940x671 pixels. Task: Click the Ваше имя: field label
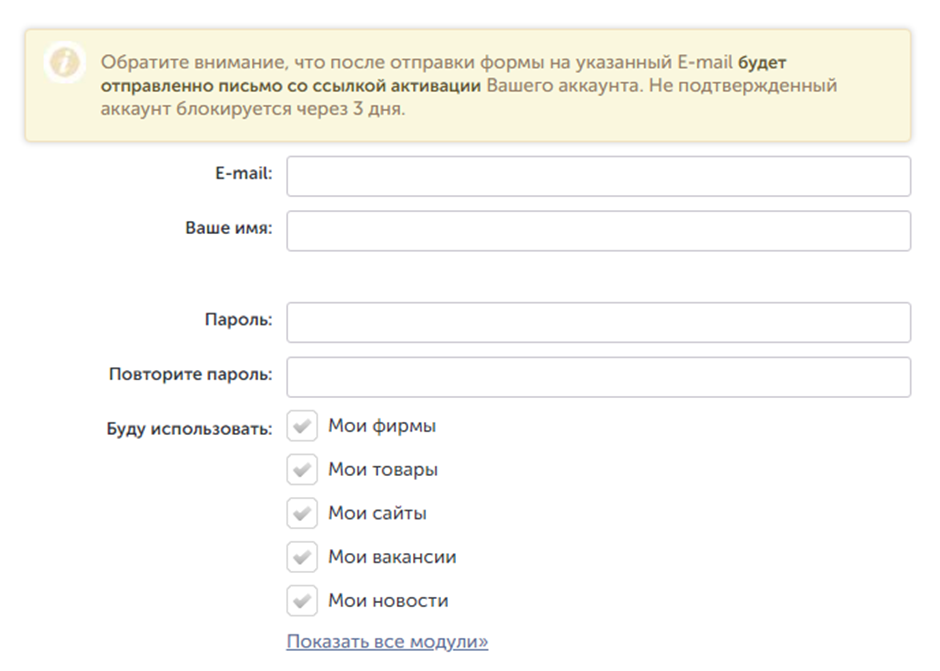click(228, 228)
